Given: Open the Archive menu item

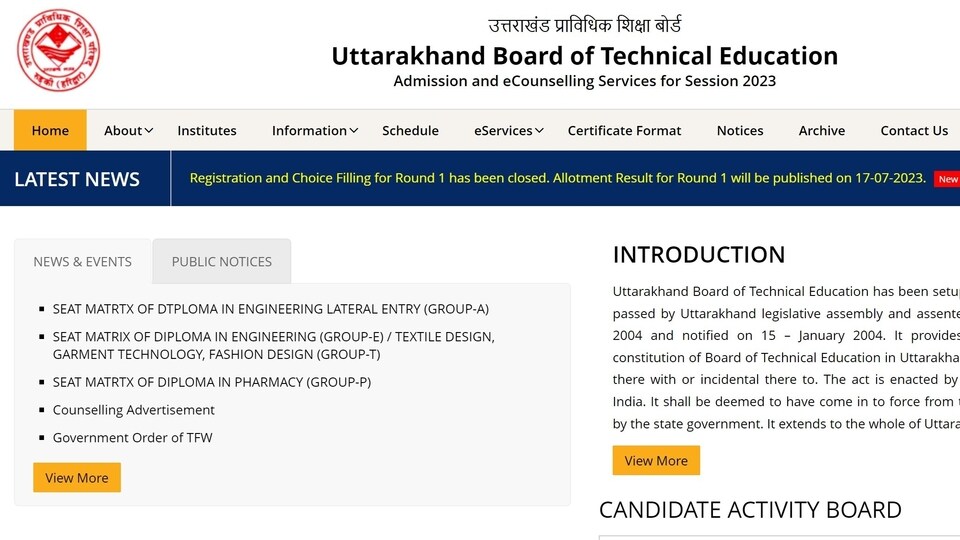Looking at the screenshot, I should 822,130.
